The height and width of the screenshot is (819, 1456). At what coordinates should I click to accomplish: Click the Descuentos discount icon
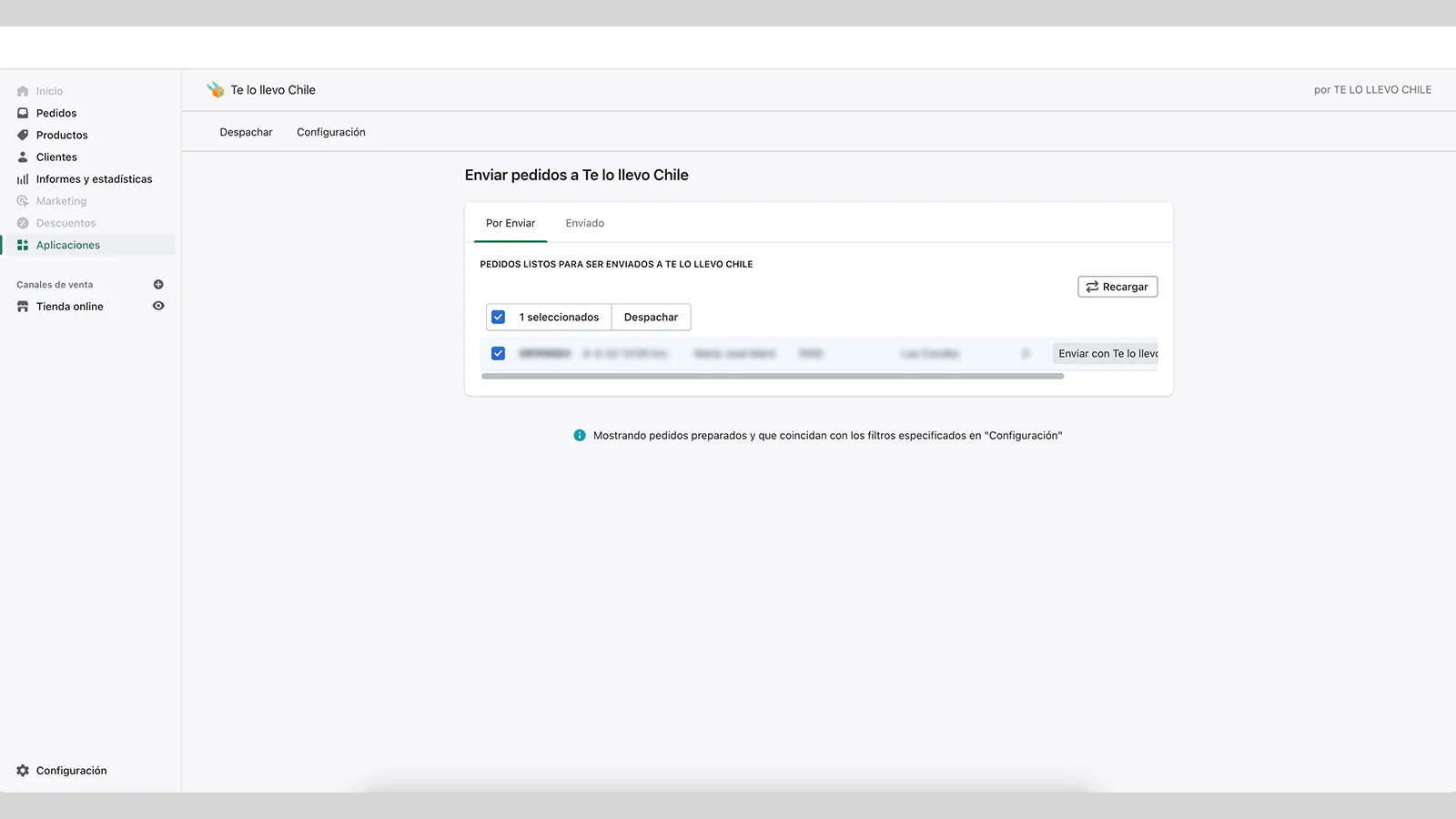pos(23,223)
